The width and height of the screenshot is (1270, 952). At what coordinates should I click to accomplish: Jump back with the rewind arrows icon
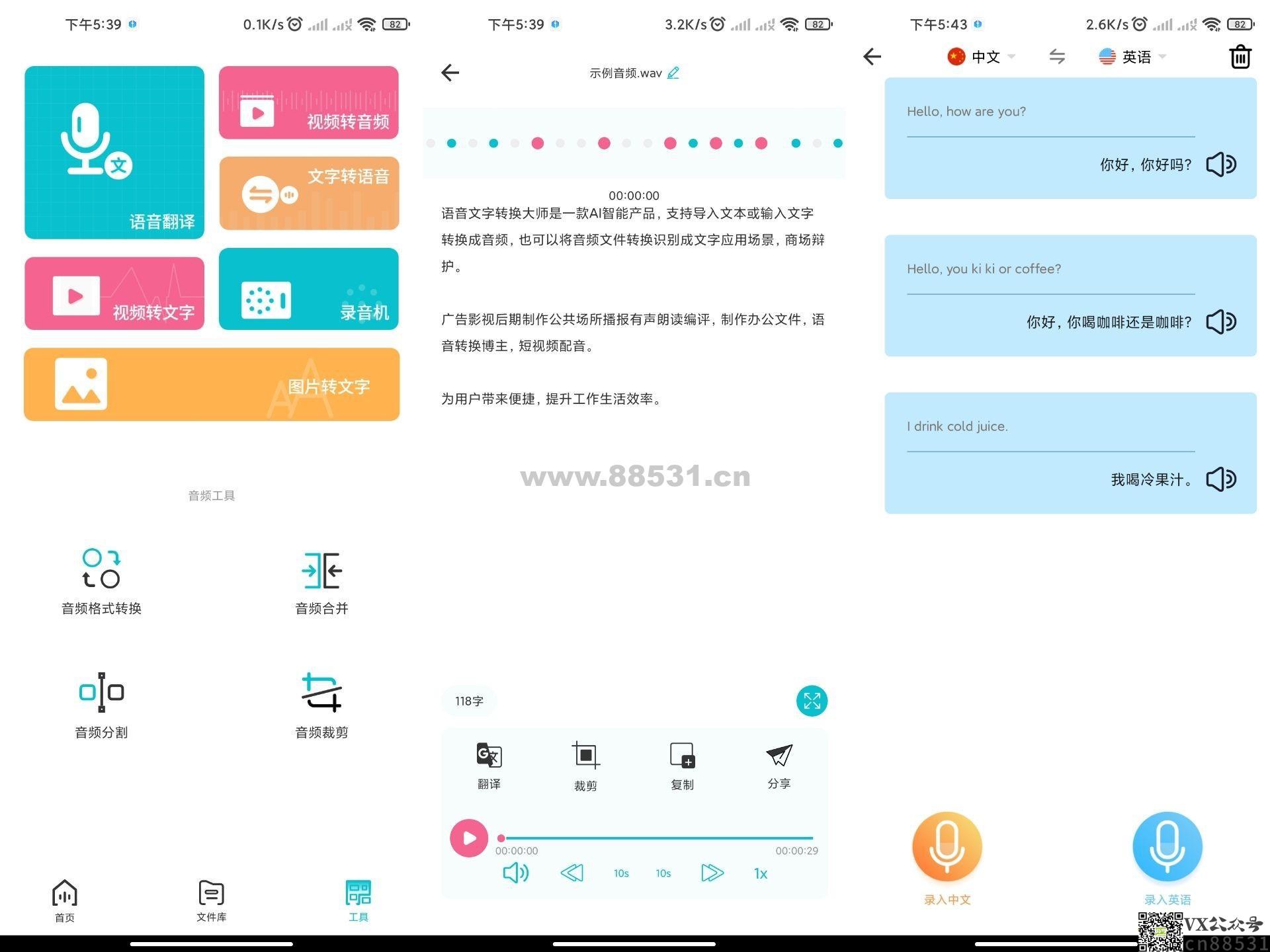pos(572,873)
